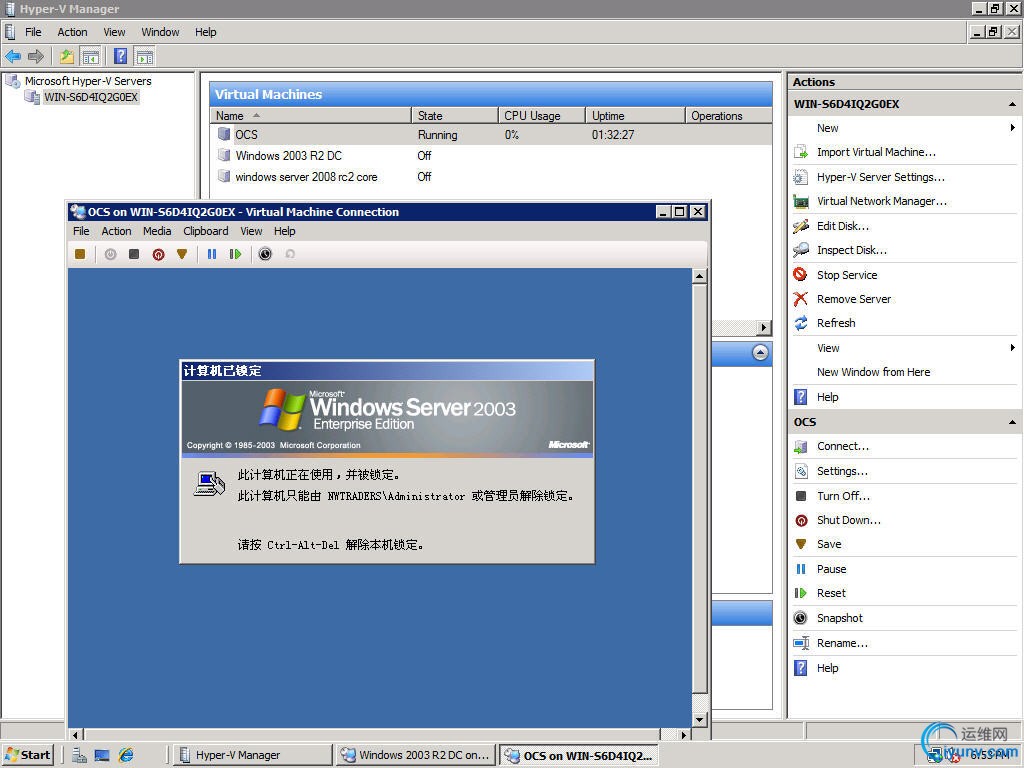1024x768 pixels.
Task: Click the red Shut Down icon in VM toolbar
Action: coord(158,254)
